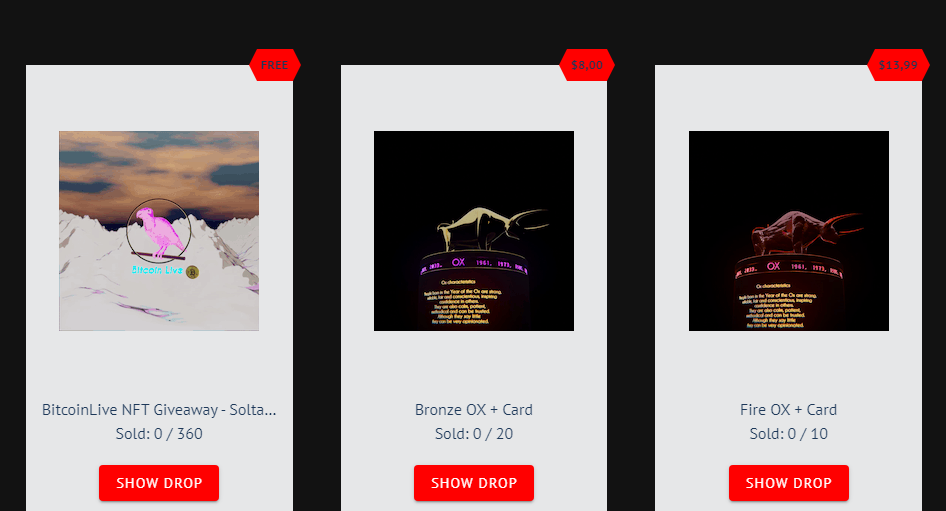Viewport: 946px width, 511px height.
Task: Click the $13,99 price badge
Action: click(898, 65)
